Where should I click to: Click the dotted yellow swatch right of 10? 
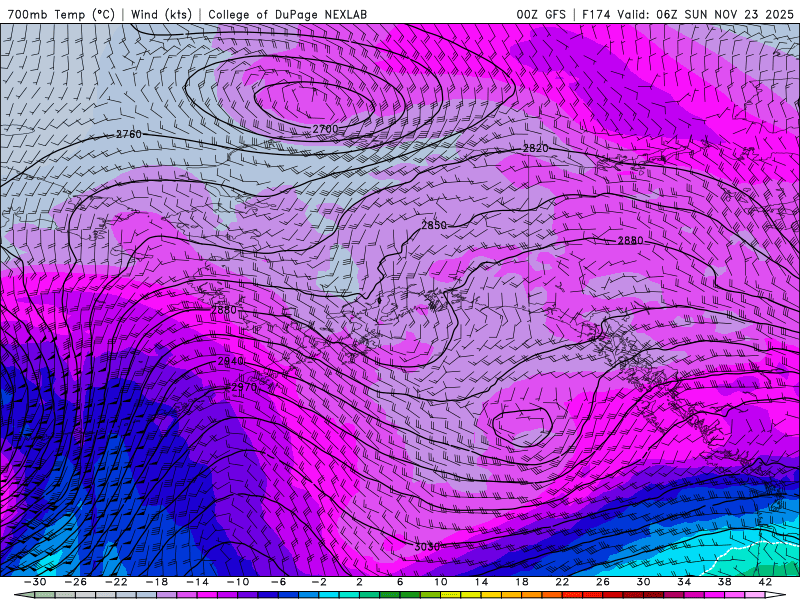click(451, 595)
